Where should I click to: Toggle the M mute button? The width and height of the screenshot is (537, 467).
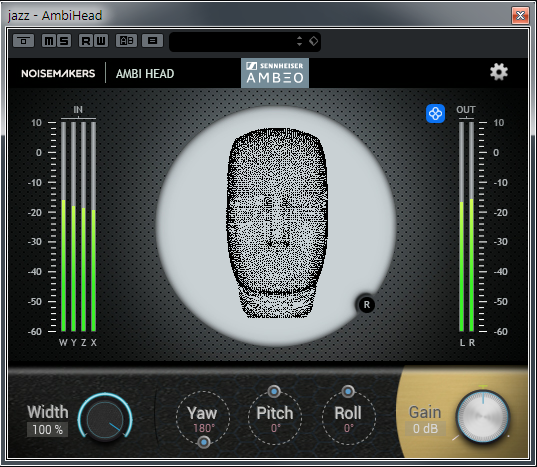pos(49,41)
